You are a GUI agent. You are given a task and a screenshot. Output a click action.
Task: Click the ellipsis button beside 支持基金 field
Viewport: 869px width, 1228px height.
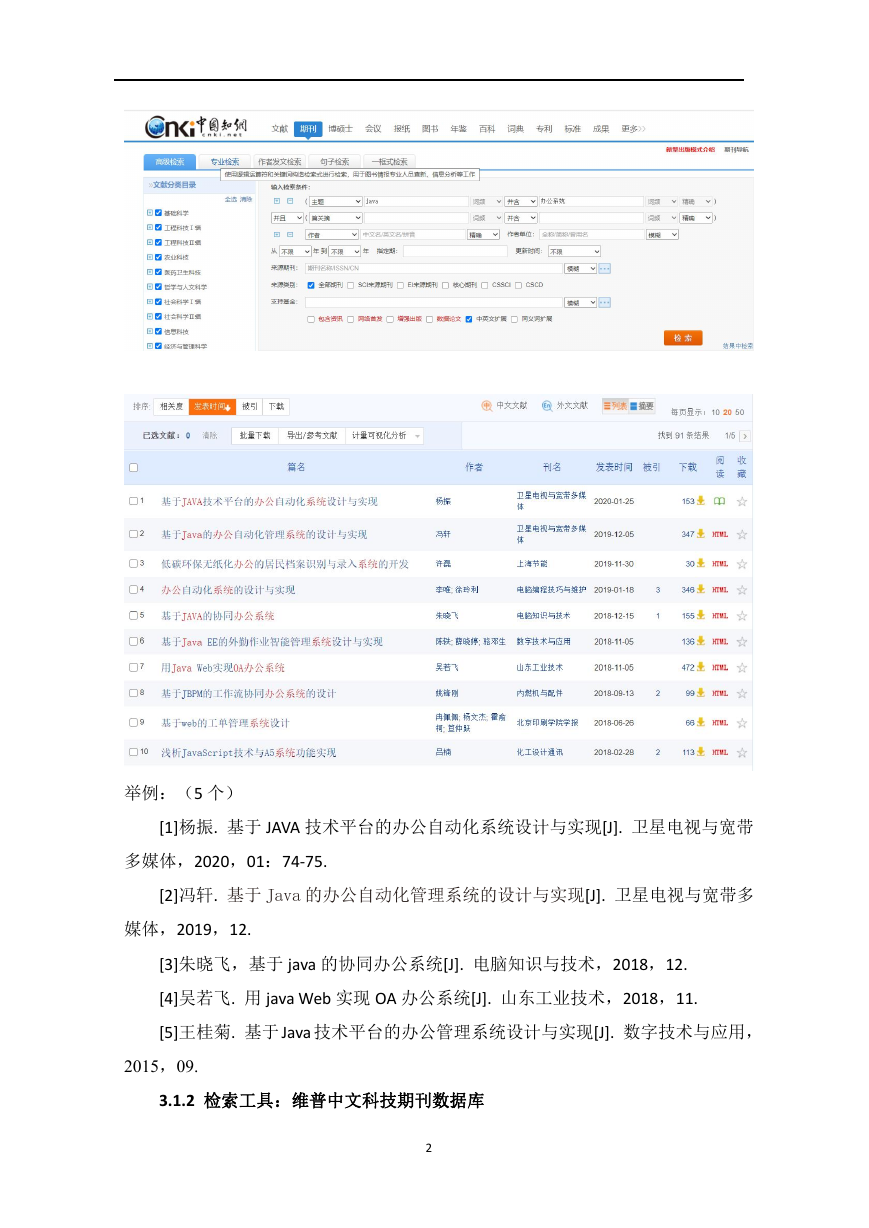coord(605,302)
